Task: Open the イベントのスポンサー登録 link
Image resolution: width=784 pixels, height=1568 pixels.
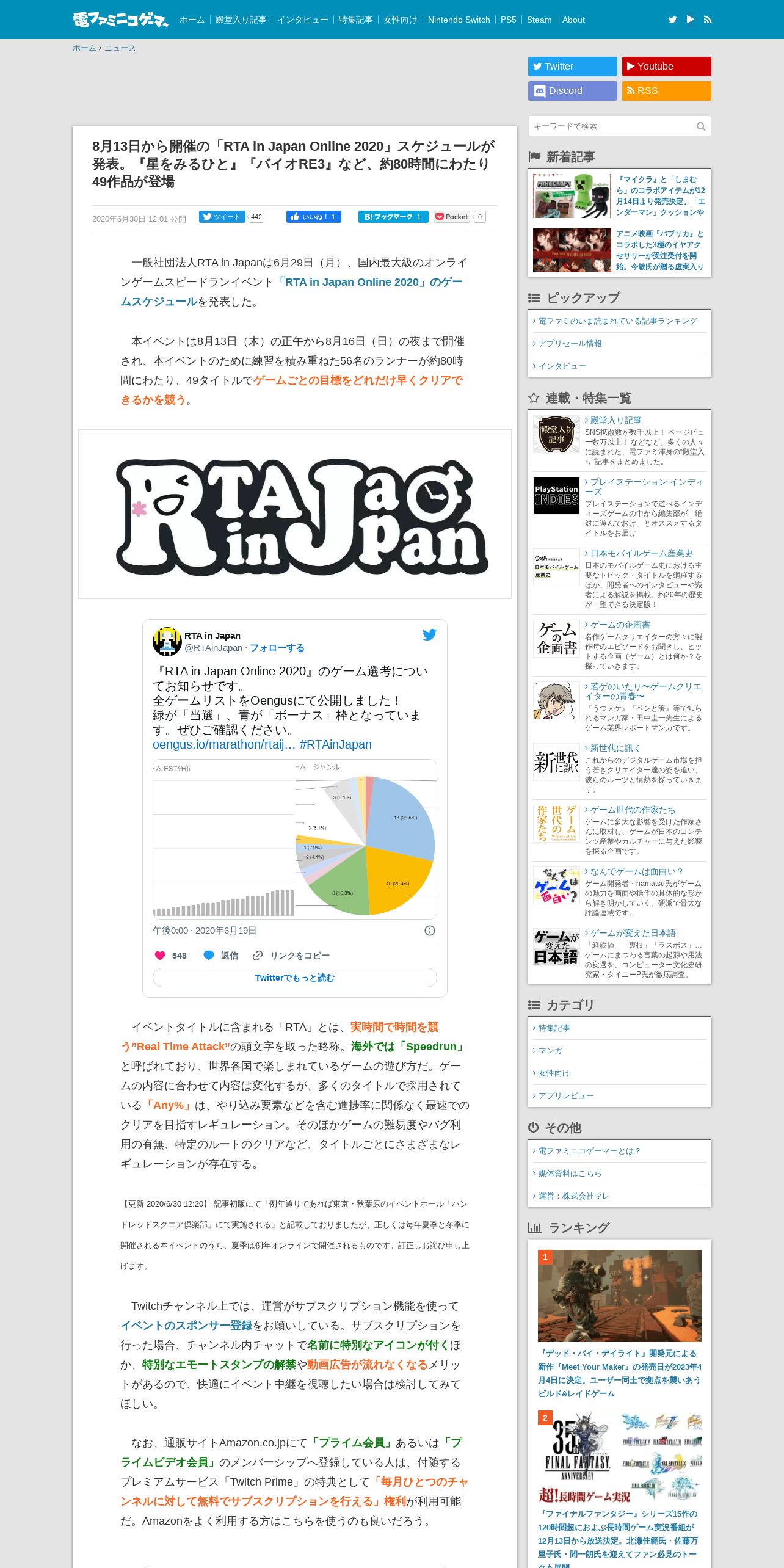Action: tap(186, 1326)
